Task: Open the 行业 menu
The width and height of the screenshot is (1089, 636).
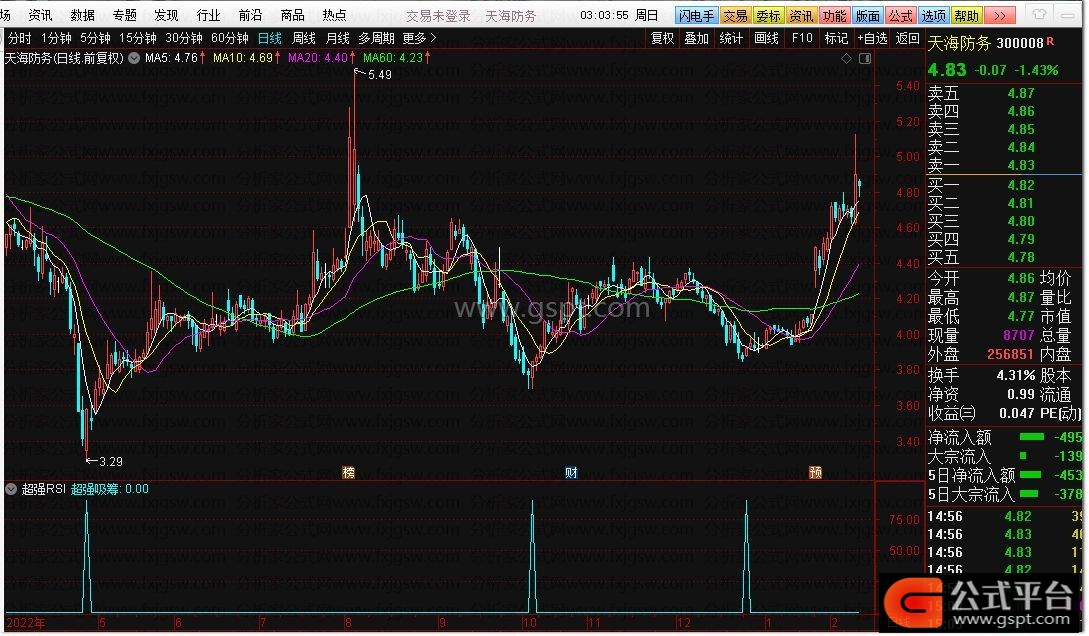Action: coord(208,15)
